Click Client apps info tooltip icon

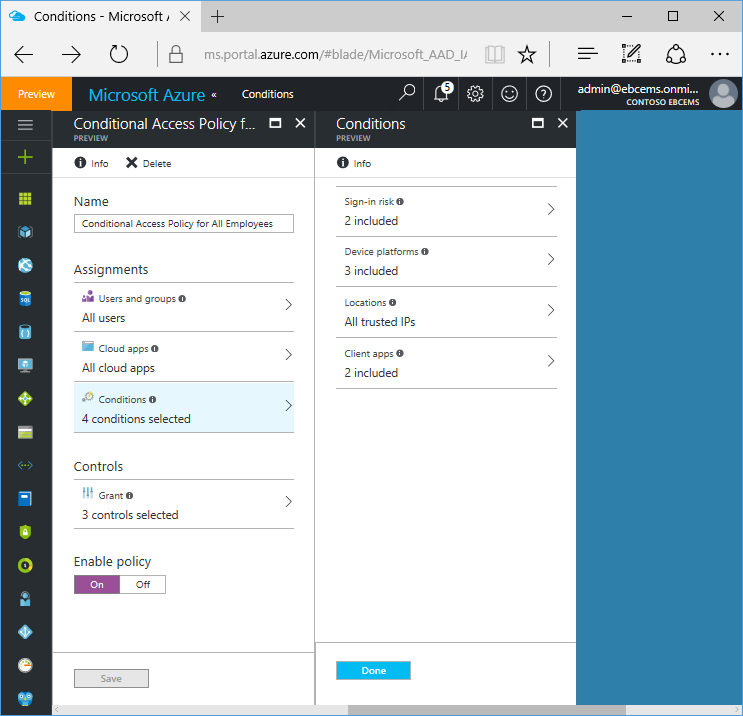[400, 353]
